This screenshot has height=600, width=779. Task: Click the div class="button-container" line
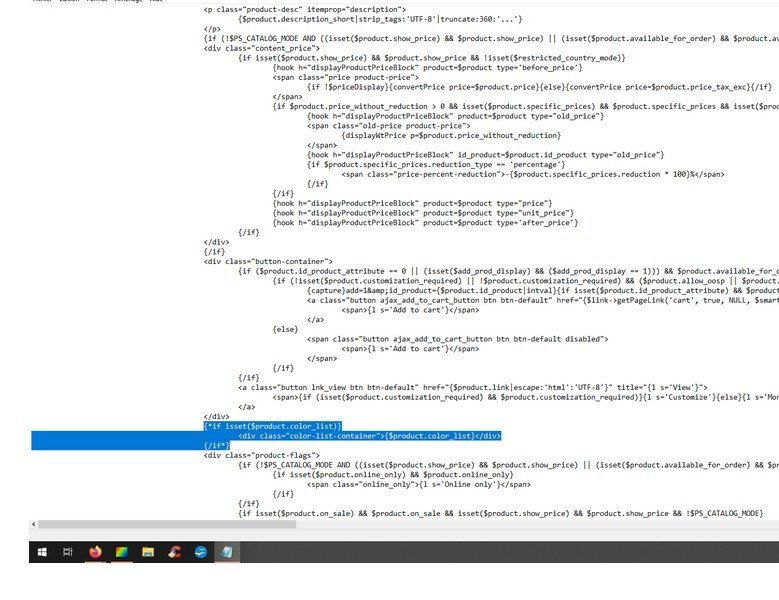(x=268, y=261)
